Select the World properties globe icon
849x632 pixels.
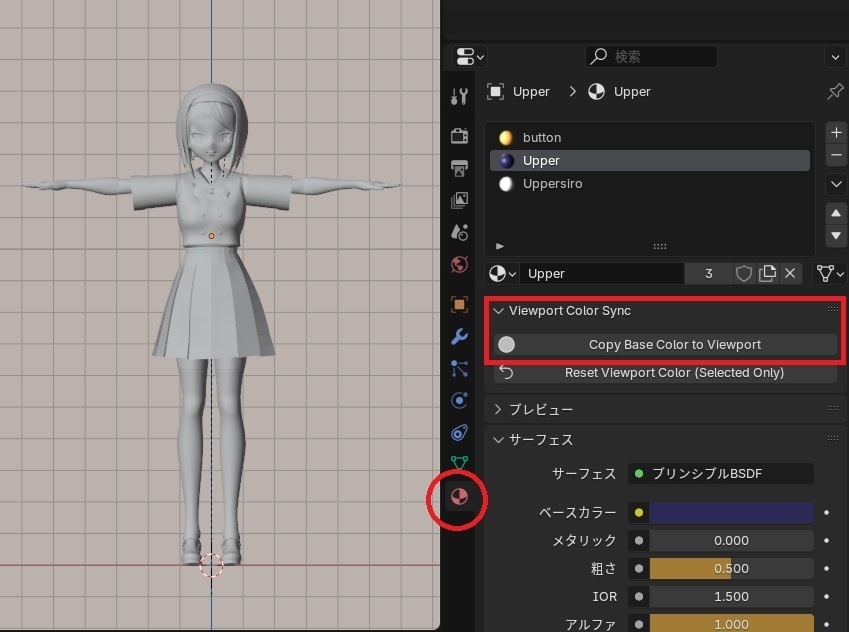coord(458,264)
